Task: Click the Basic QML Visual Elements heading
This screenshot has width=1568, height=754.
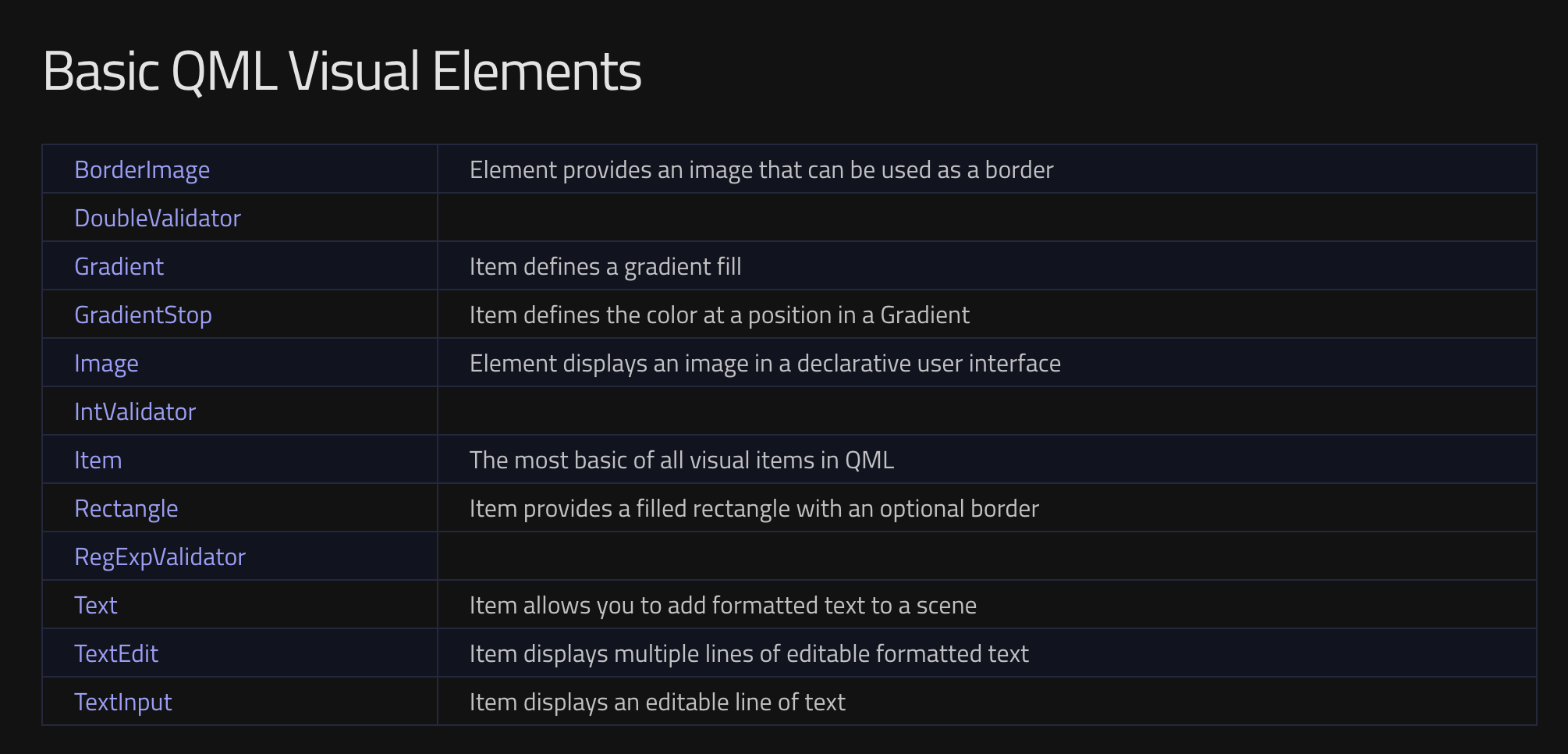Action: click(x=342, y=71)
